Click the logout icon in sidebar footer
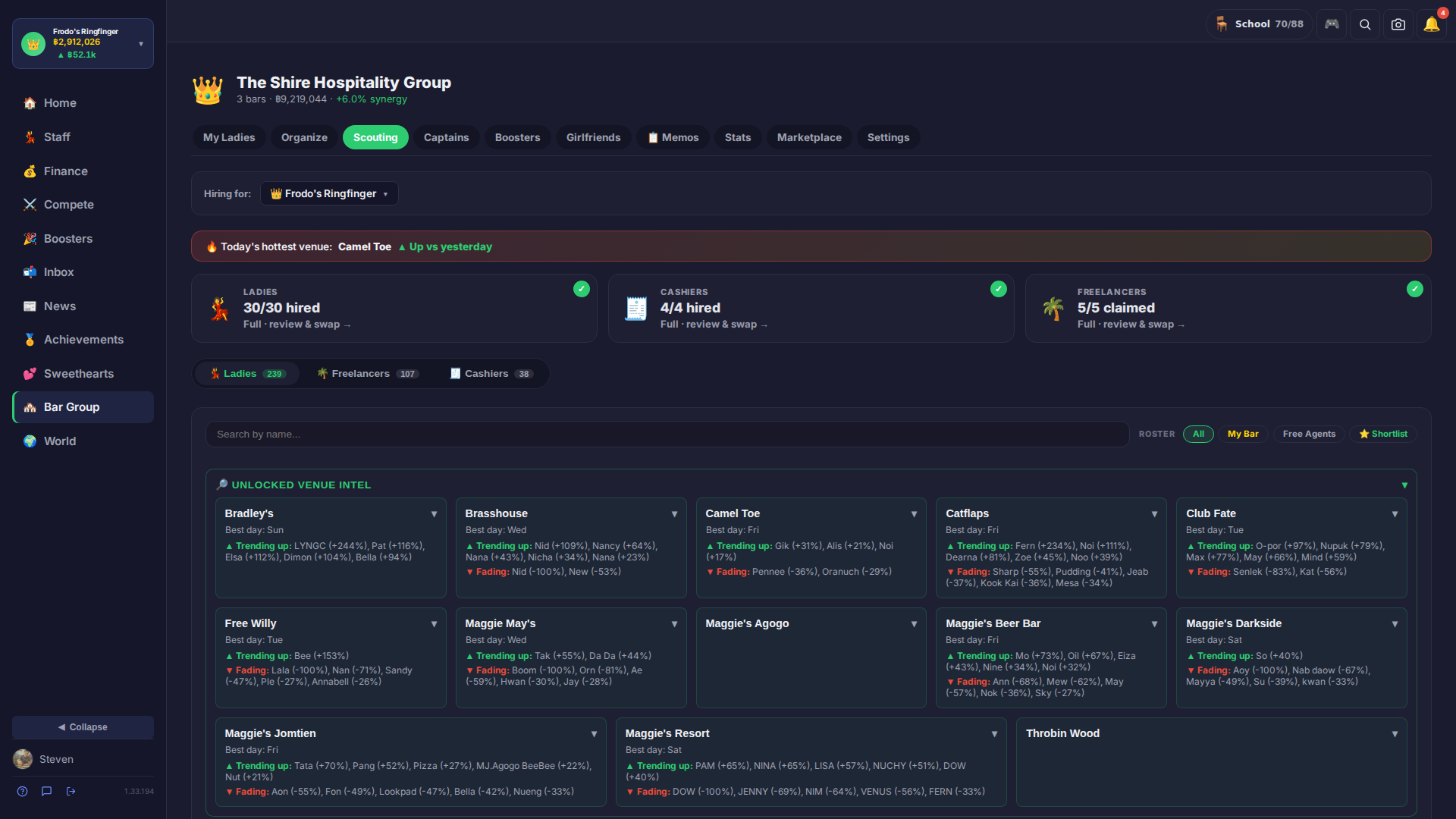 (71, 791)
